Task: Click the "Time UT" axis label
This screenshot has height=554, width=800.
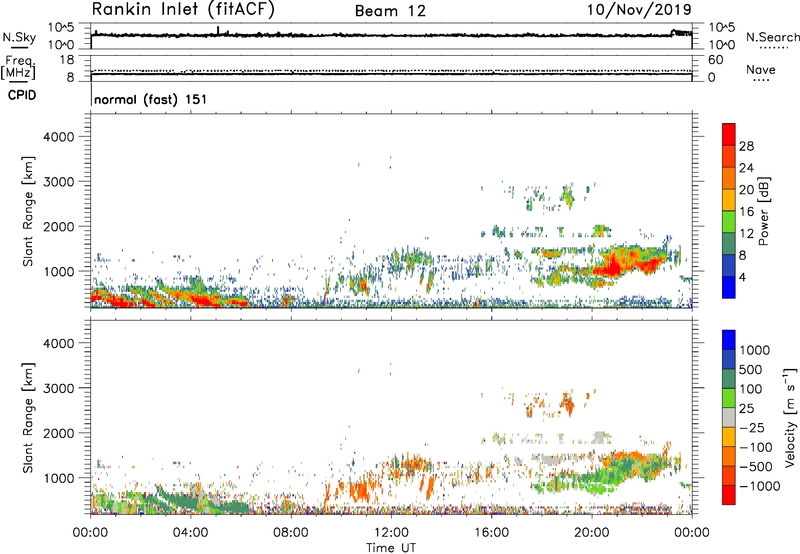Action: (x=391, y=548)
